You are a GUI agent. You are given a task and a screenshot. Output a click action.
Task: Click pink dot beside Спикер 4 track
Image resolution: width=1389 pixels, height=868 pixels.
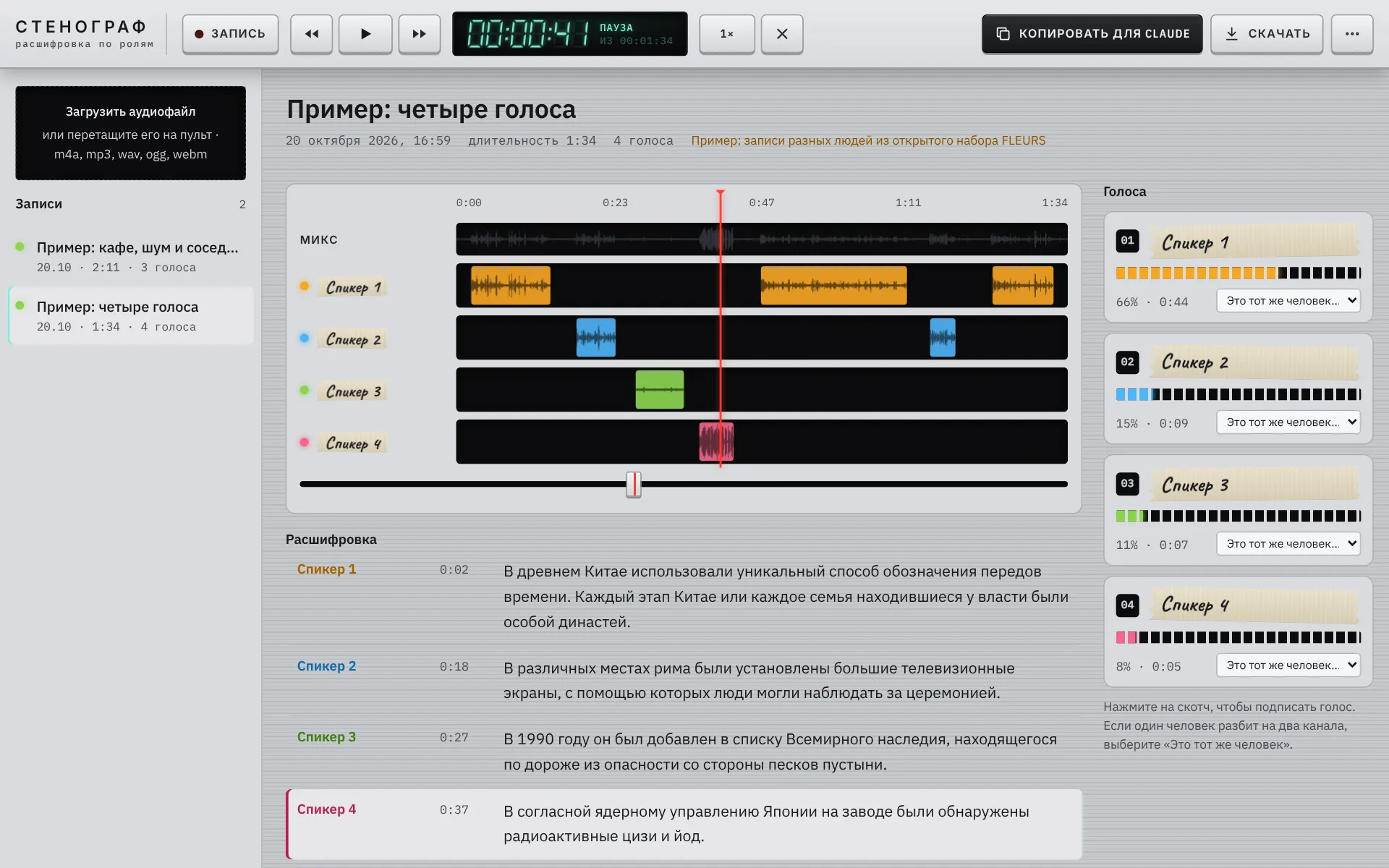coord(305,443)
